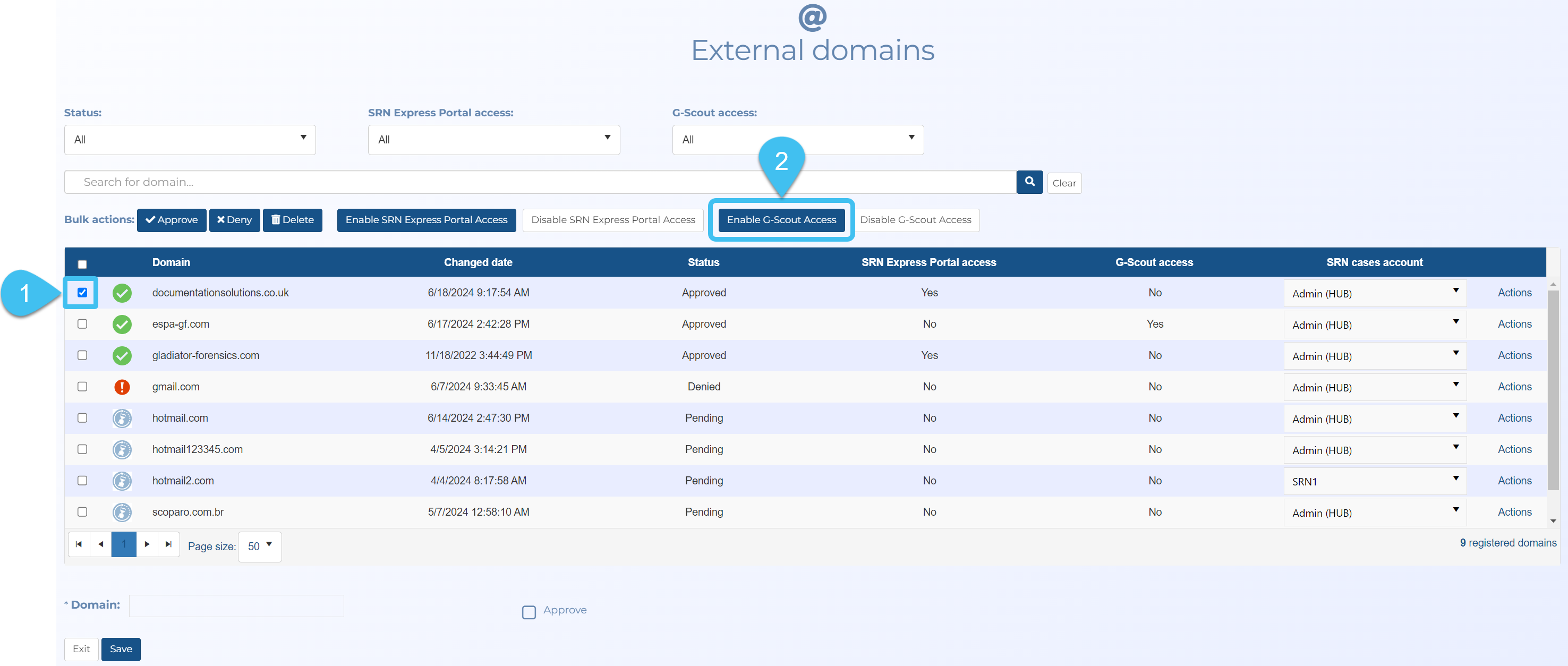The image size is (1568, 666).
Task: Click green approved icon for espa-gf.com
Action: pos(122,325)
